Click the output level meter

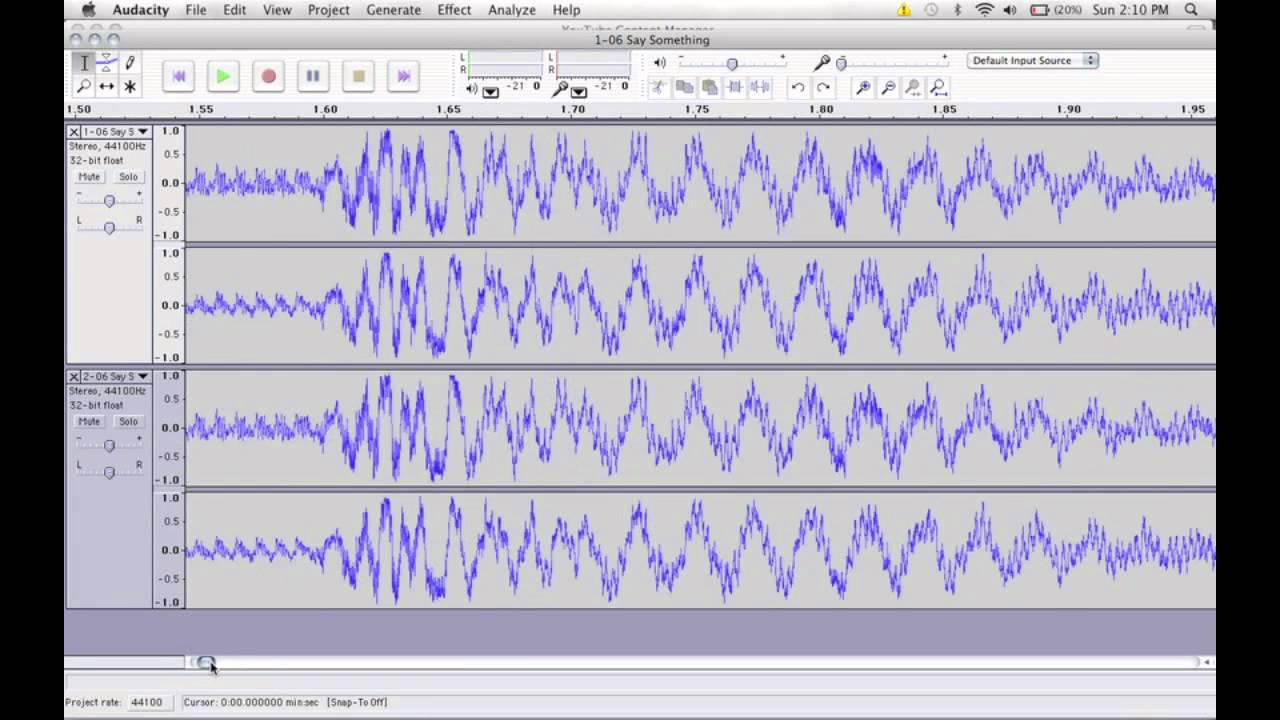506,64
